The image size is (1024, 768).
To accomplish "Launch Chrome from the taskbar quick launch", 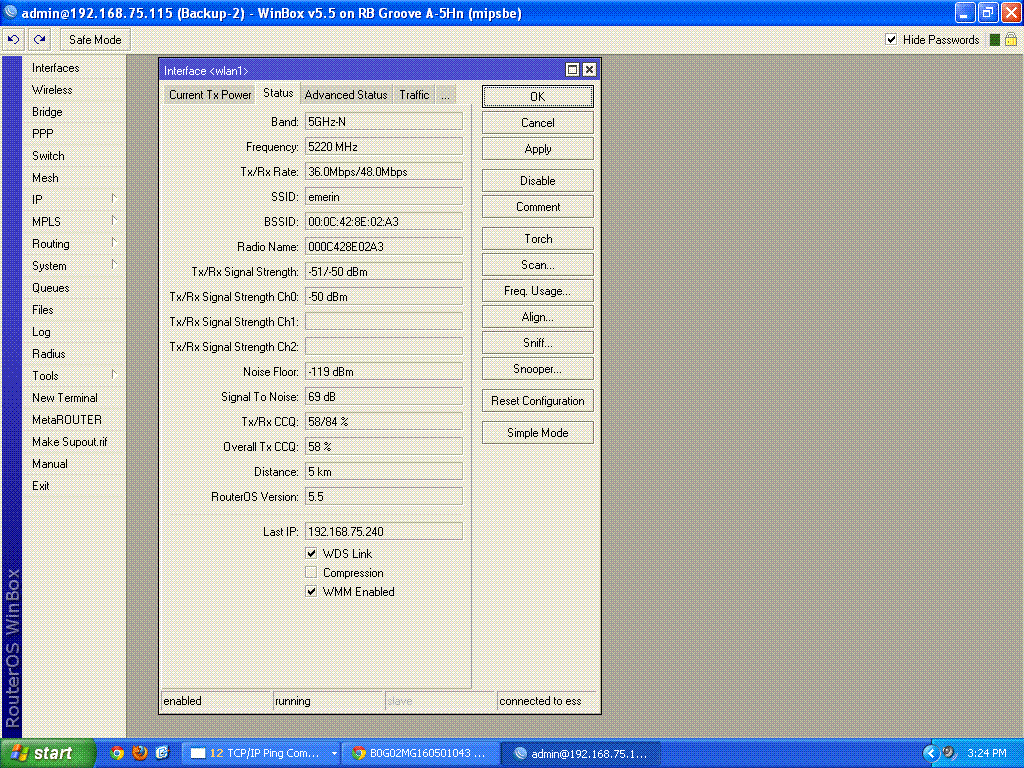I will (117, 753).
